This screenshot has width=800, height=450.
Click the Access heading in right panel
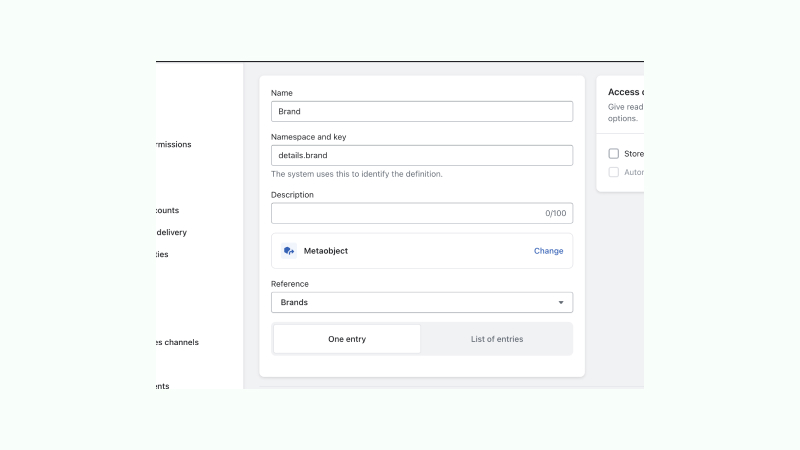[x=626, y=92]
